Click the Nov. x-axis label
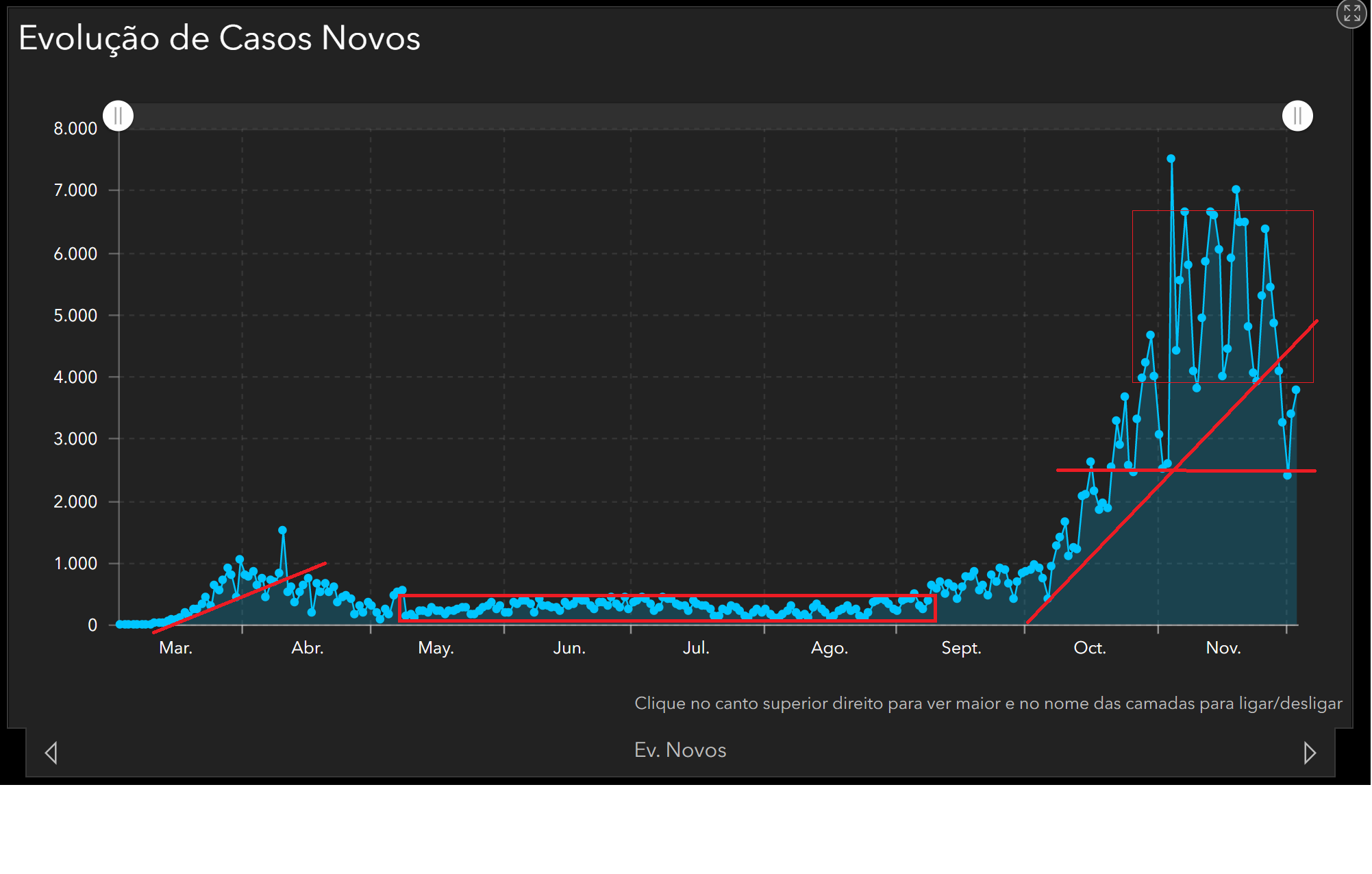1372x874 pixels. coord(1223,648)
